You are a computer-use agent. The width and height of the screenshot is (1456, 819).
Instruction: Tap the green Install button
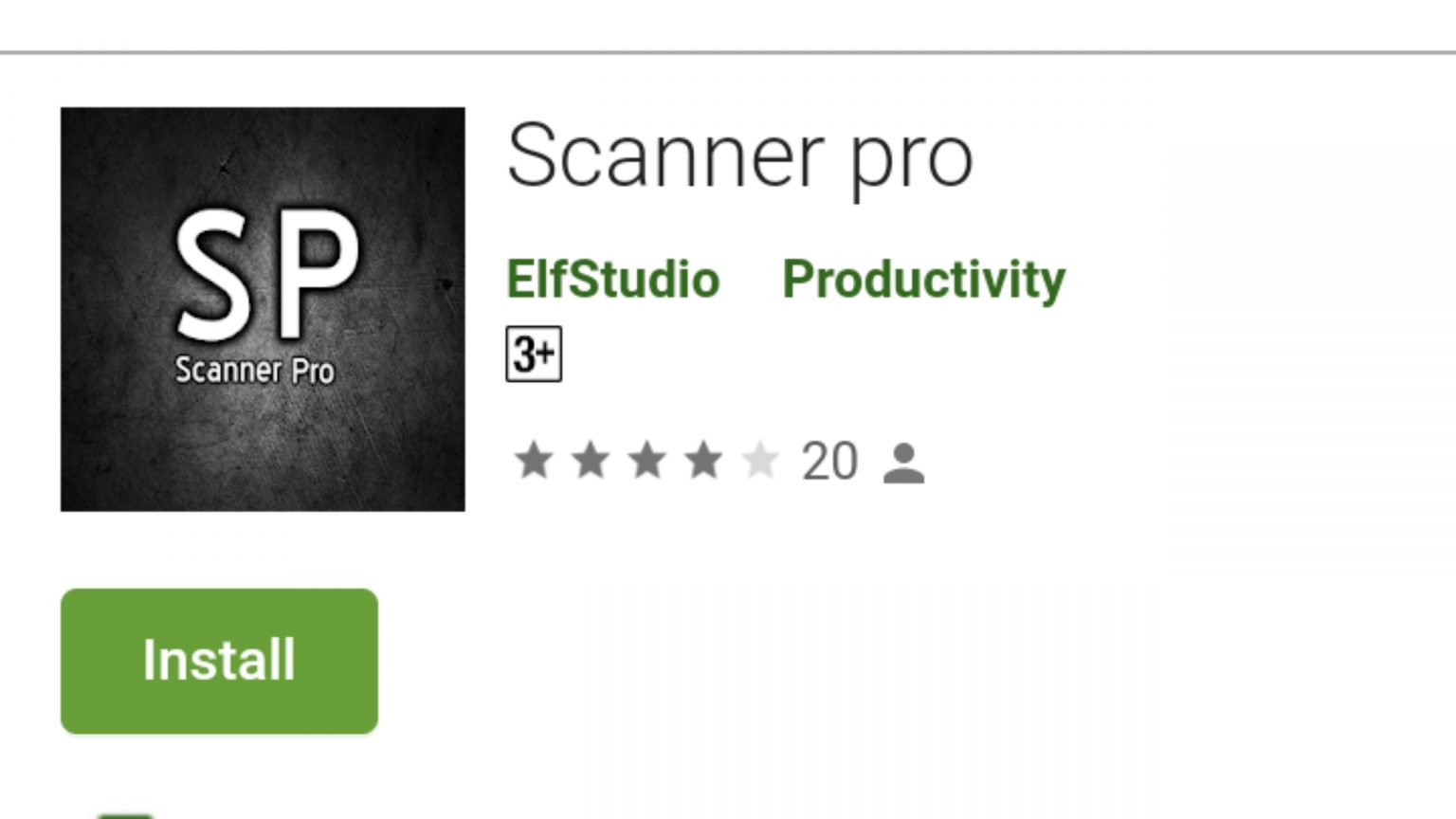219,661
